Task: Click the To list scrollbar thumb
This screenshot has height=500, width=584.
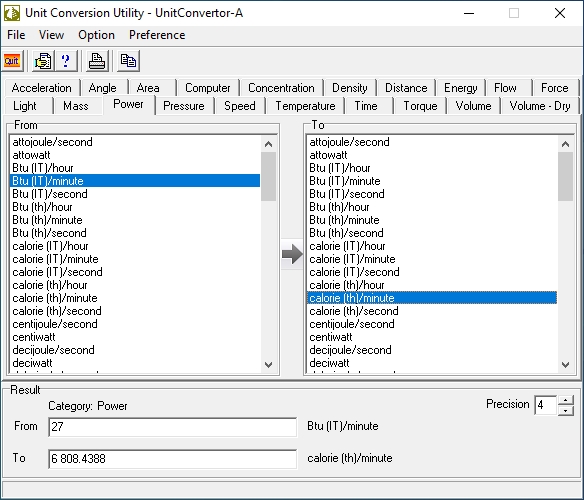Action: tap(565, 177)
